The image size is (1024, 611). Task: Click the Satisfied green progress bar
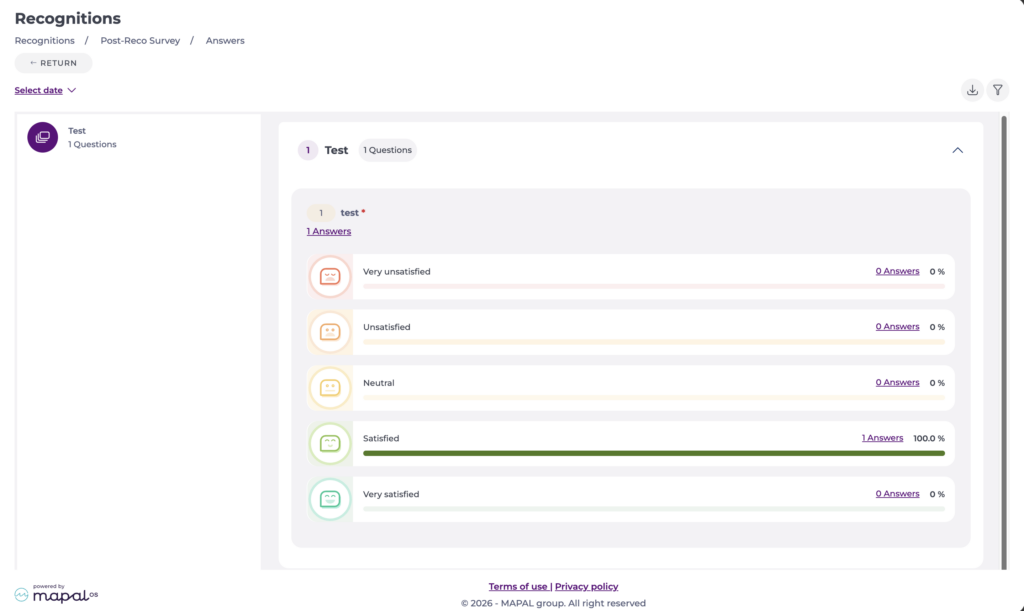(x=654, y=453)
